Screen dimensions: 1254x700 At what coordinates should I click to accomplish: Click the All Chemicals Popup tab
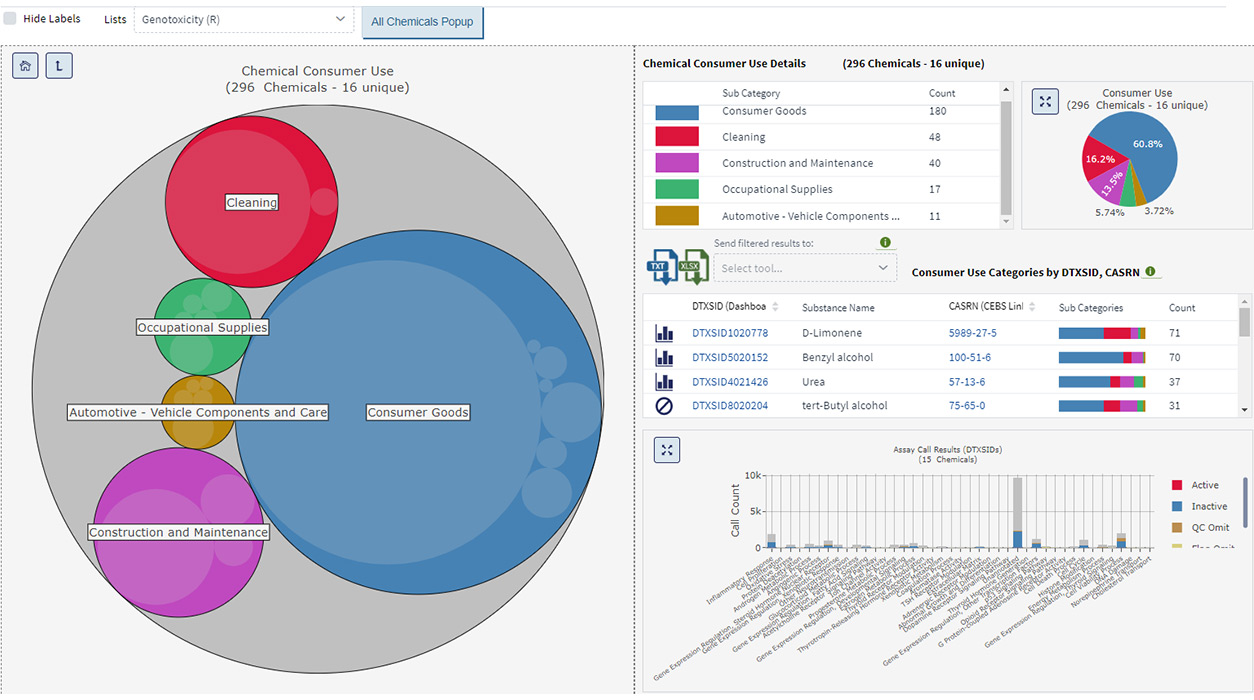tap(422, 22)
